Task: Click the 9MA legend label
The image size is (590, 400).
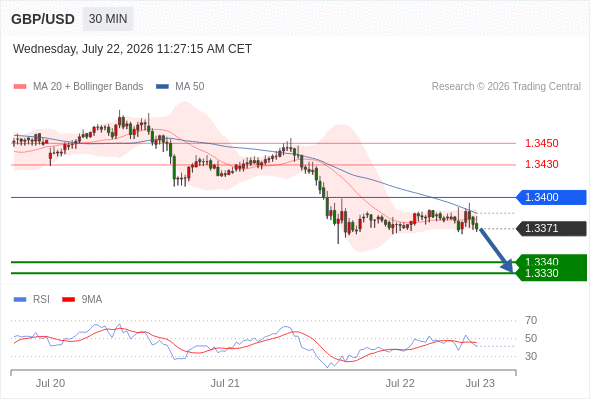Action: pos(92,300)
